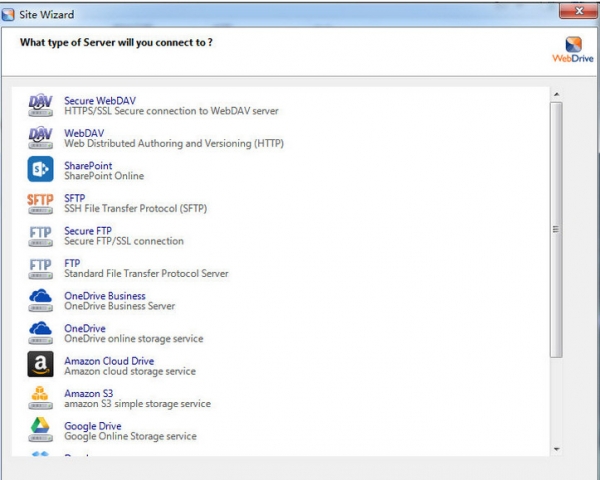Click the Site Wizard title bar icon
600x480 pixels.
pyautogui.click(x=8, y=15)
